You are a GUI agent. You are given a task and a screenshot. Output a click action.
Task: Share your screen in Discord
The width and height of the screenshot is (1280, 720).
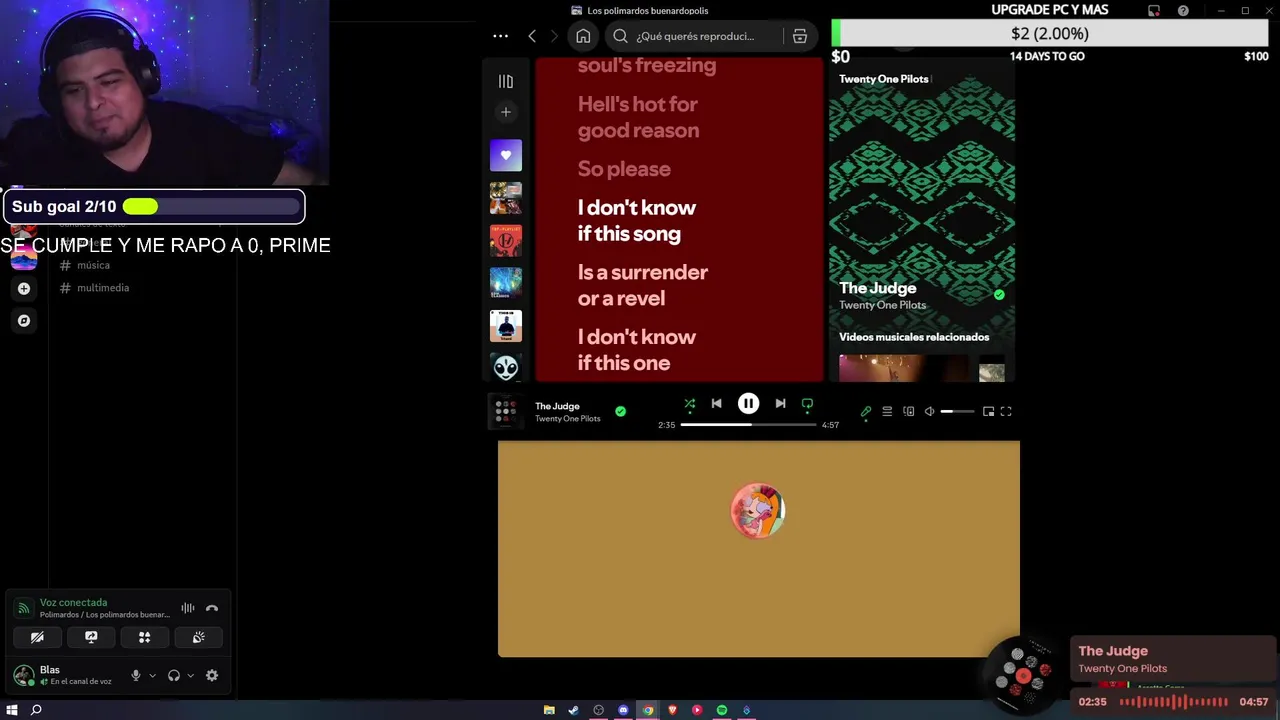coord(91,637)
